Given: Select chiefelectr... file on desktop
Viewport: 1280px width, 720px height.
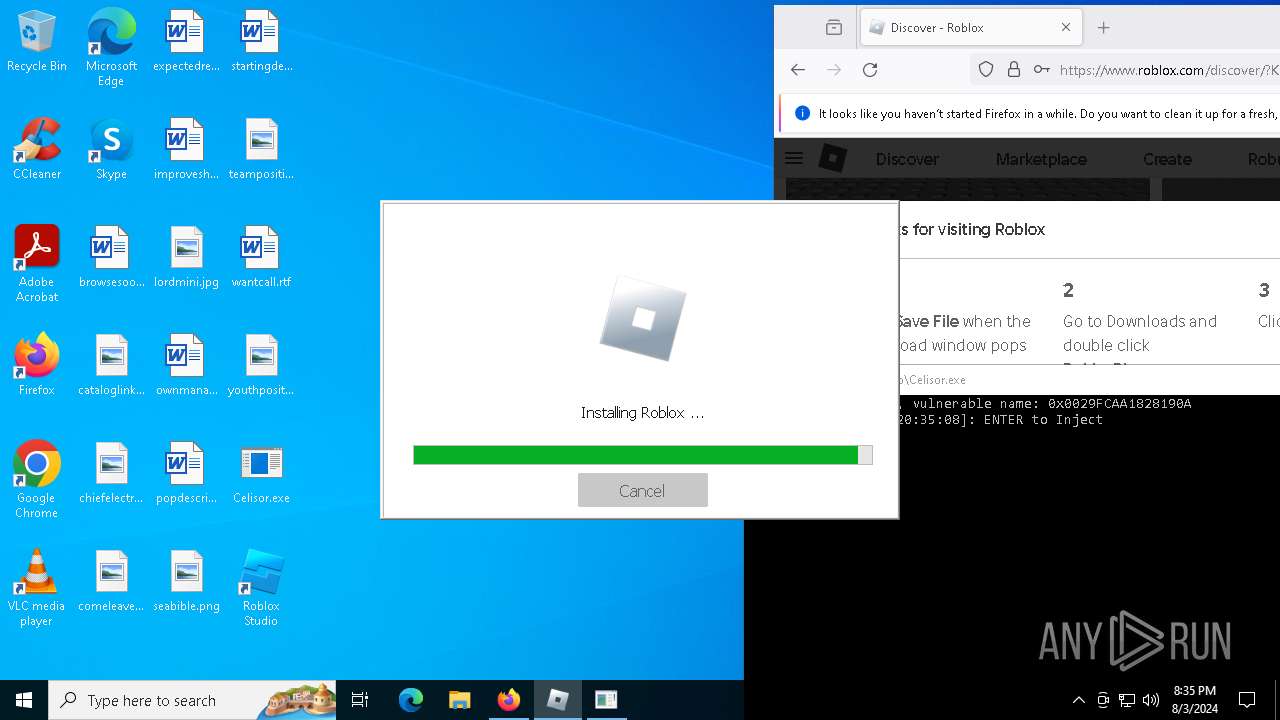Looking at the screenshot, I should (x=111, y=473).
